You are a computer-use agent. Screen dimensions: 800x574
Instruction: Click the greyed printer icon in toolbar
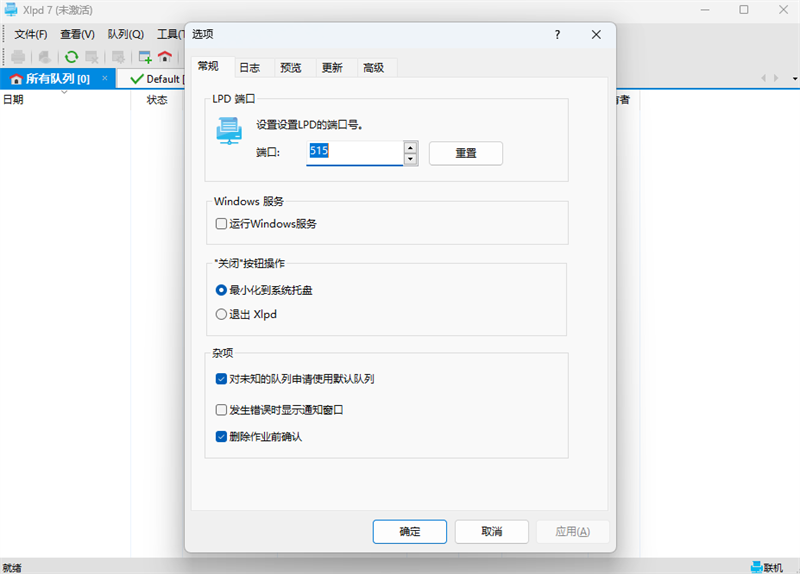click(18, 57)
